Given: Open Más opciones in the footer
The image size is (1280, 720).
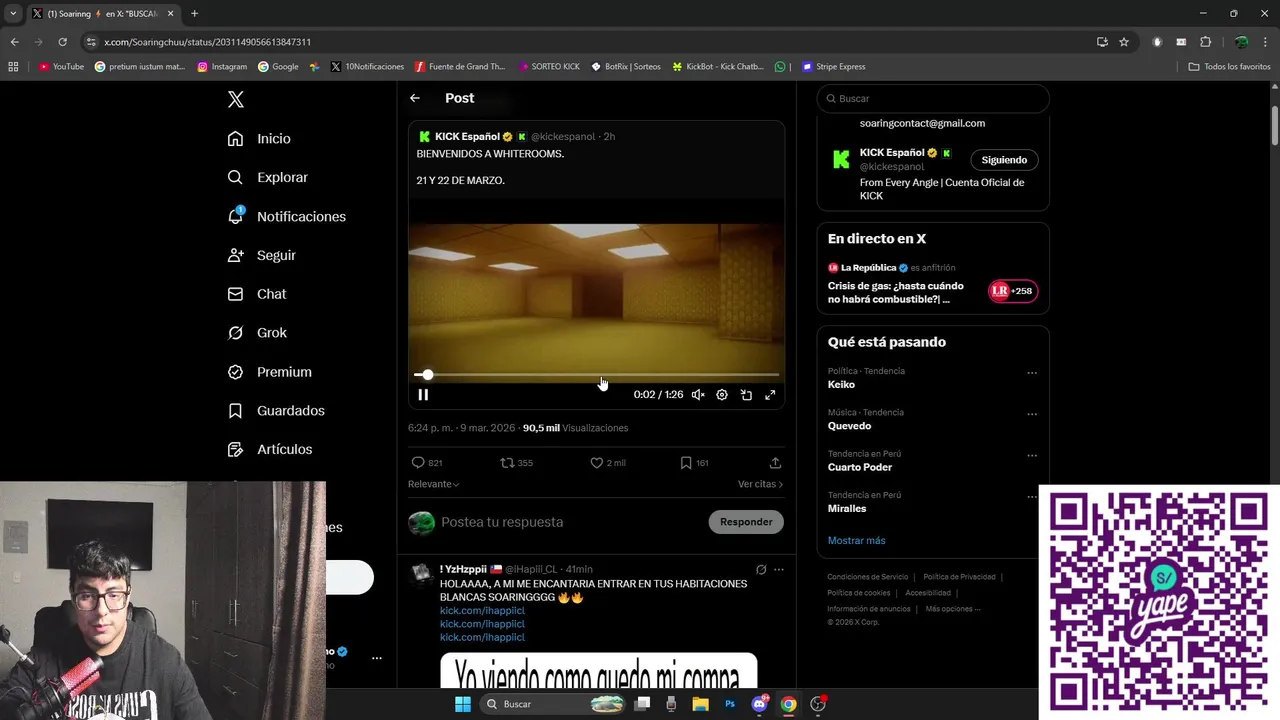Looking at the screenshot, I should click(952, 609).
